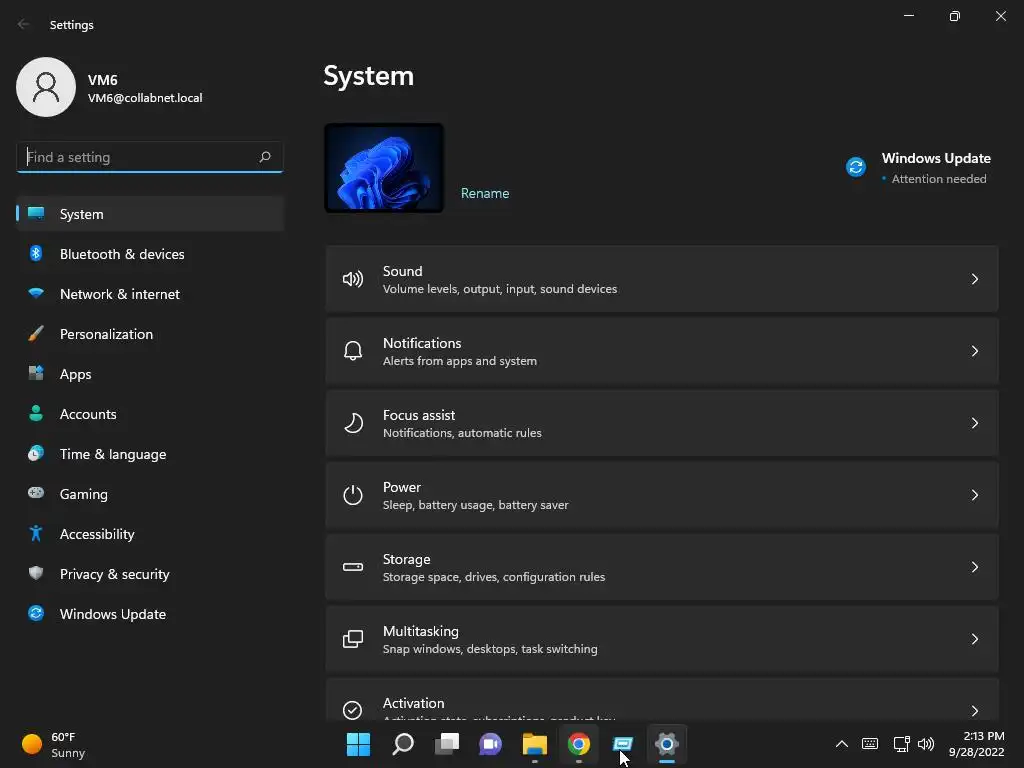Image resolution: width=1024 pixels, height=768 pixels.
Task: Click the volume icon in system tray
Action: coord(926,744)
